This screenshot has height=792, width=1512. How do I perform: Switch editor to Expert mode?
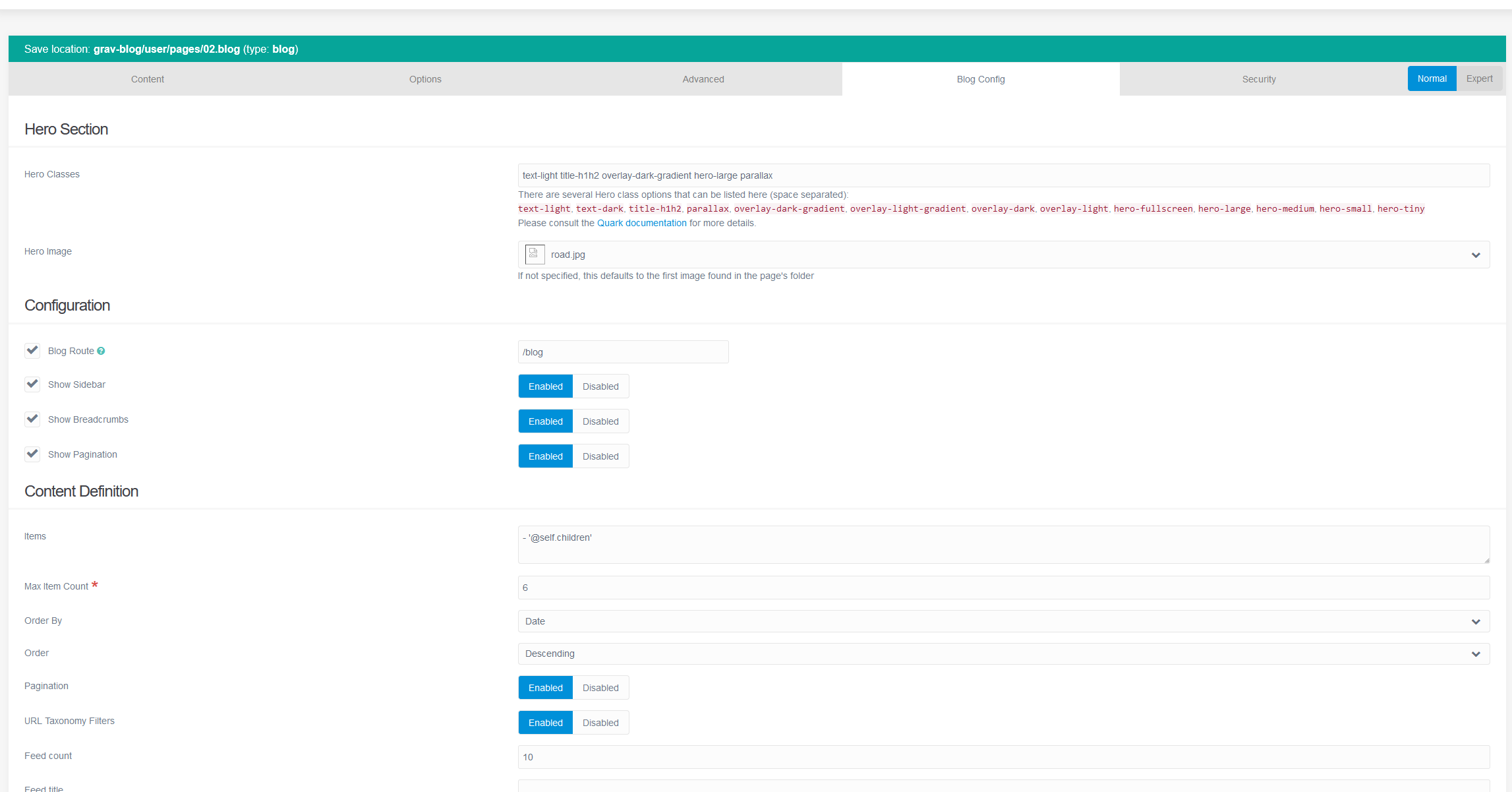tap(1479, 78)
